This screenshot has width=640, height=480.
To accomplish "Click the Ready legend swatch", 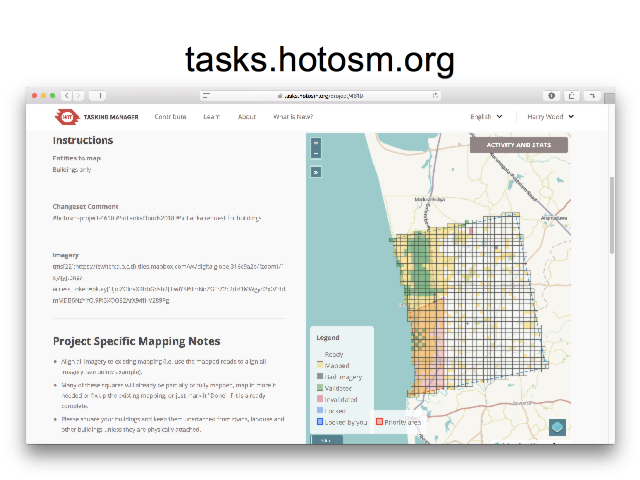I will 320,354.
